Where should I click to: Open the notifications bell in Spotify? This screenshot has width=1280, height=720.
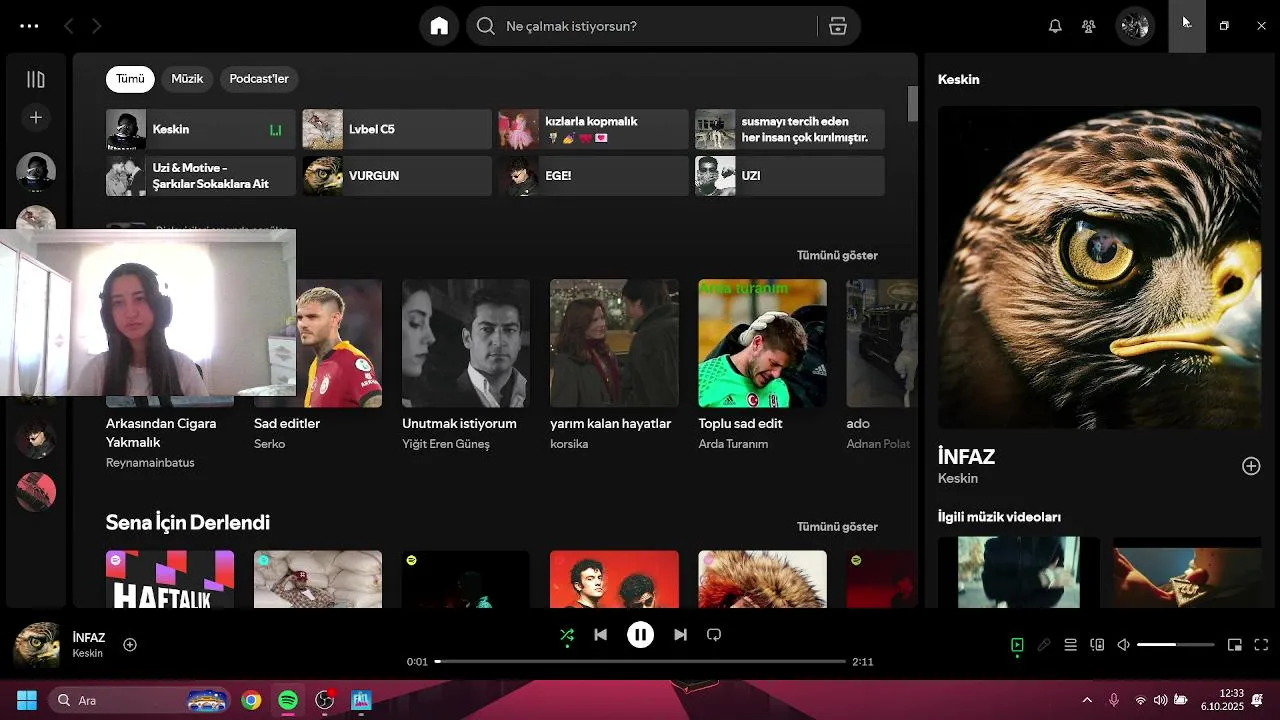(x=1055, y=26)
